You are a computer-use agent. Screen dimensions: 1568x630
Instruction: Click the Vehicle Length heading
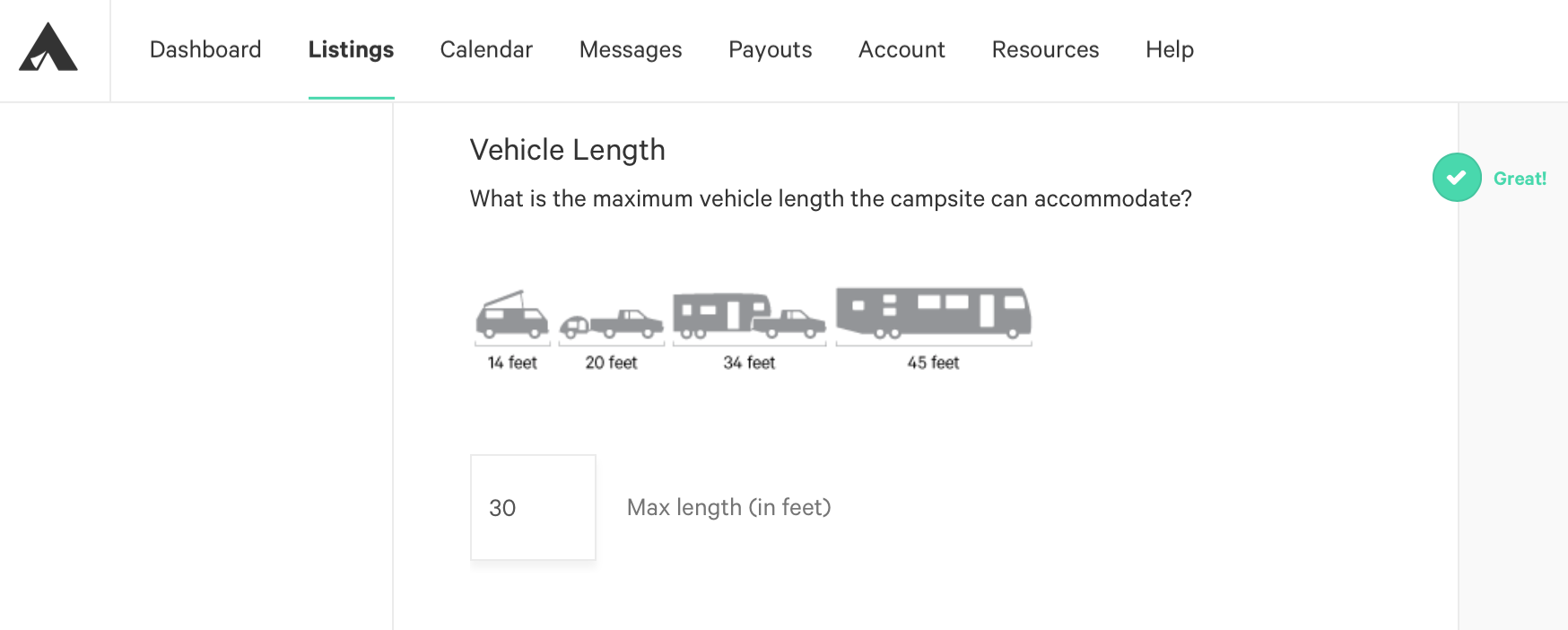[568, 150]
